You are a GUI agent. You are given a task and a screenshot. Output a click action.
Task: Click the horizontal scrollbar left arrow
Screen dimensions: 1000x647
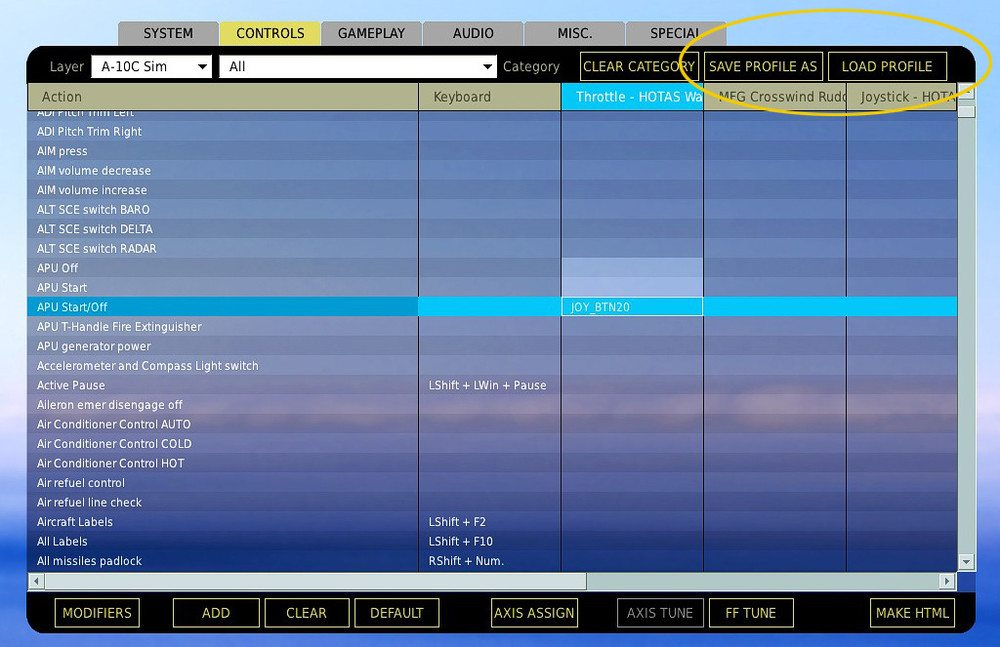[36, 581]
